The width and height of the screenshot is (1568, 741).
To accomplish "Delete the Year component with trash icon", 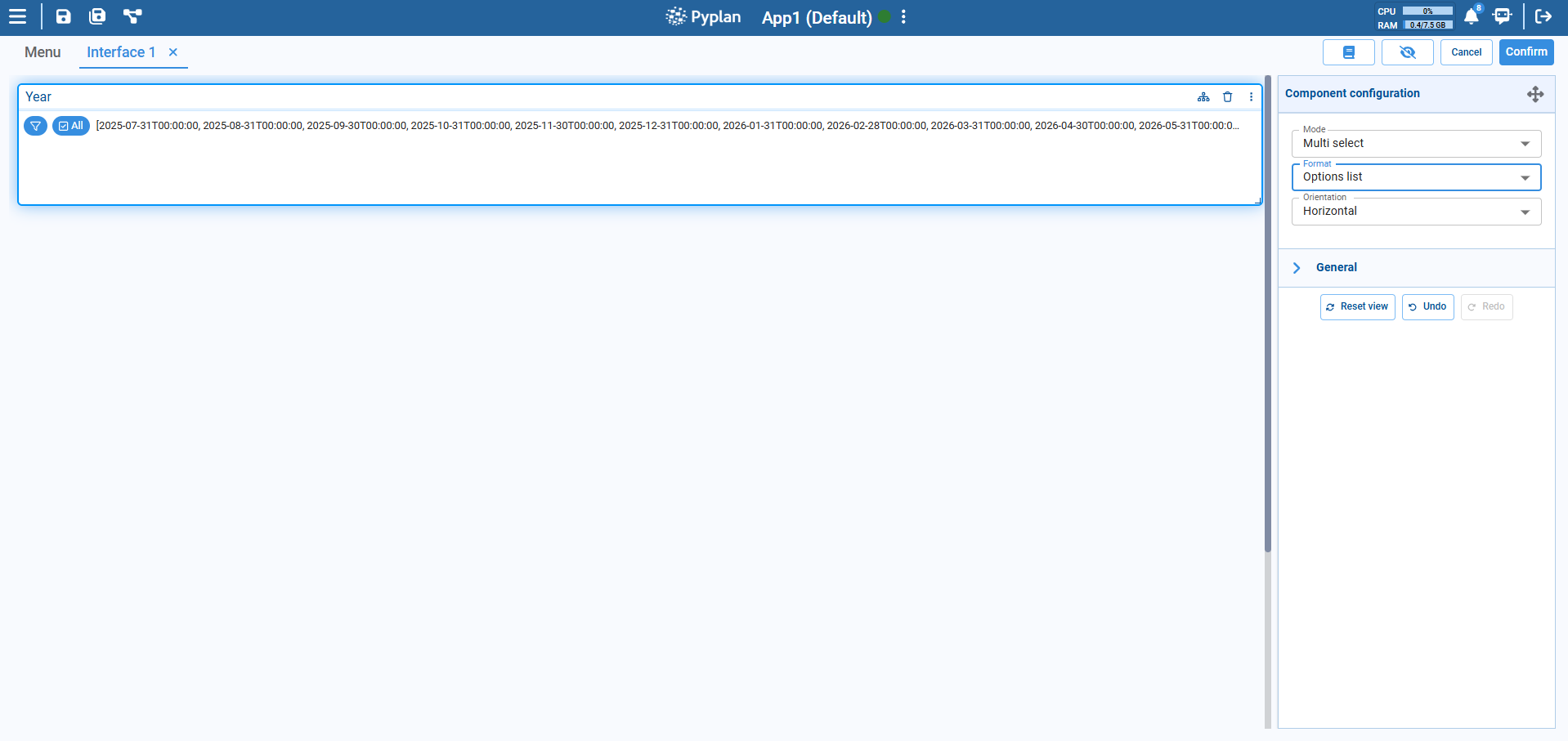I will point(1227,97).
